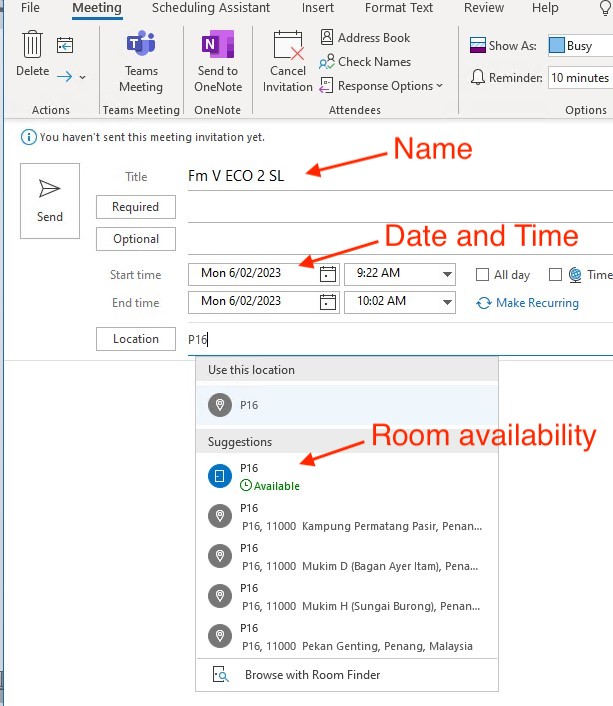Click Cancel Invitation

[x=288, y=61]
